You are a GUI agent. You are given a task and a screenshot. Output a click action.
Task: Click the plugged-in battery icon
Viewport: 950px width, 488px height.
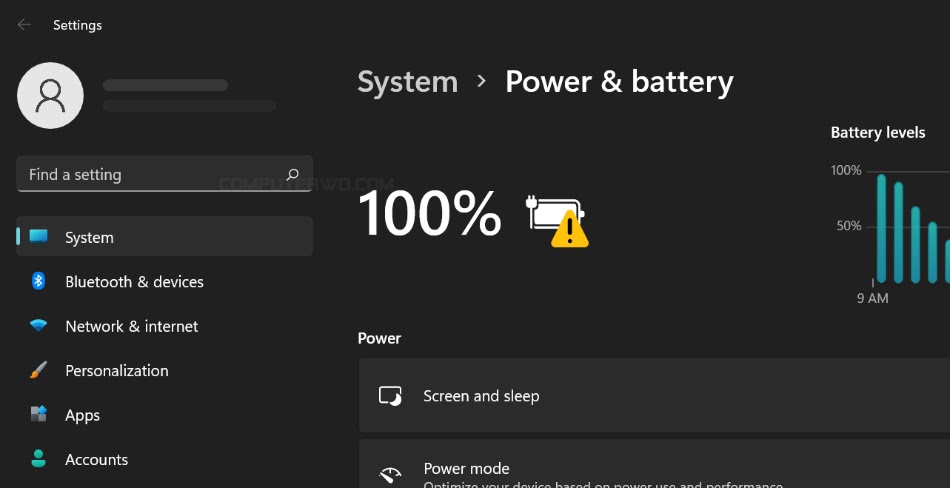(553, 212)
